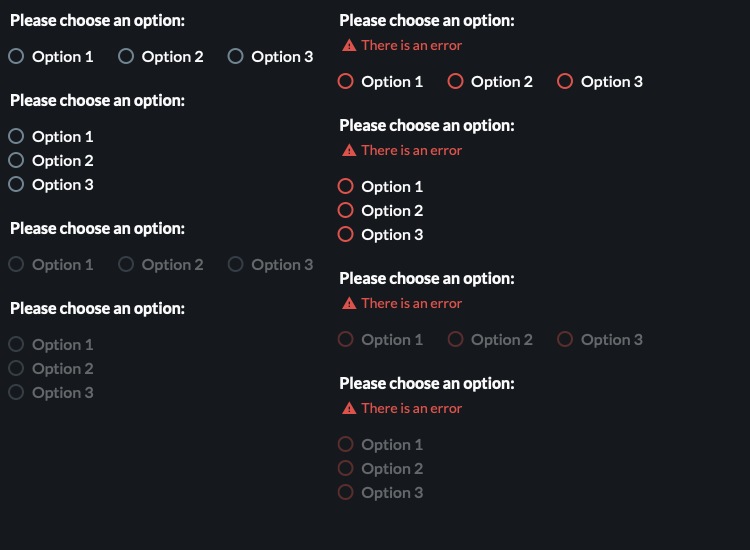Select Option 1 in enabled horizontal non-error group

click(x=16, y=57)
